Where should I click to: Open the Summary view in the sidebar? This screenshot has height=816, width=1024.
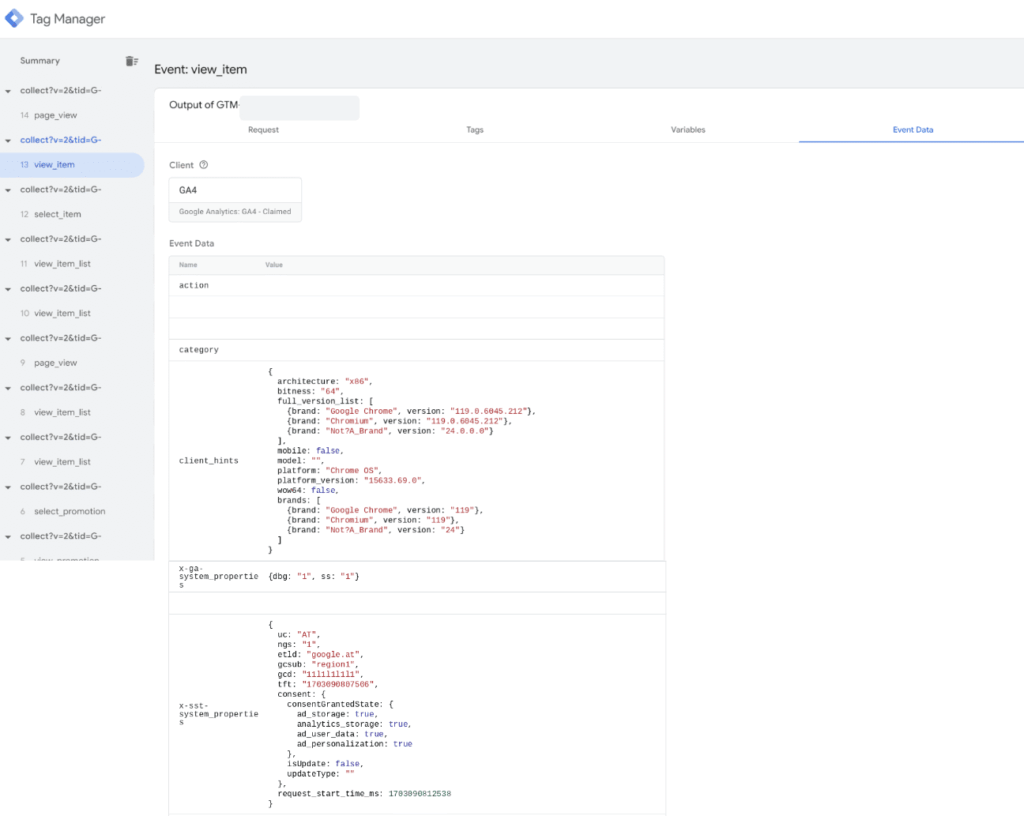(x=40, y=60)
